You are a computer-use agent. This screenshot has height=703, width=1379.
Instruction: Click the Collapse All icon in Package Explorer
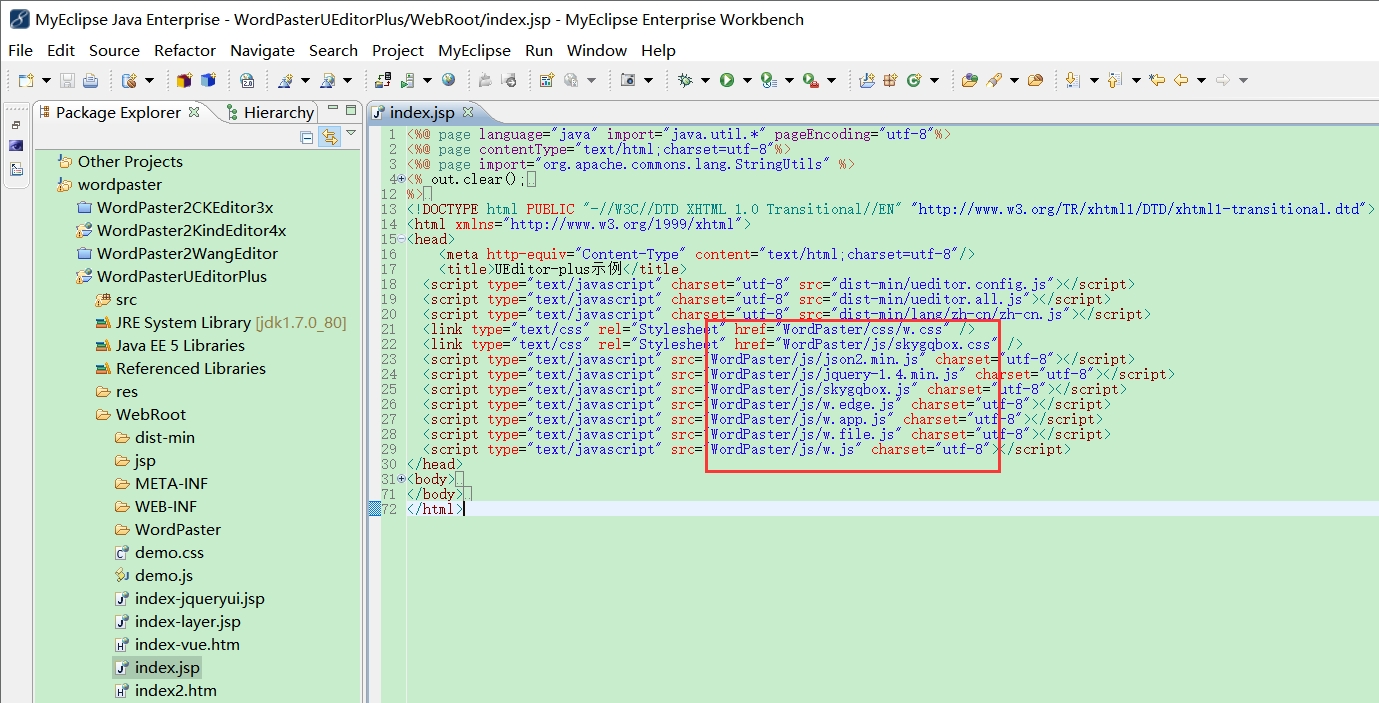307,137
